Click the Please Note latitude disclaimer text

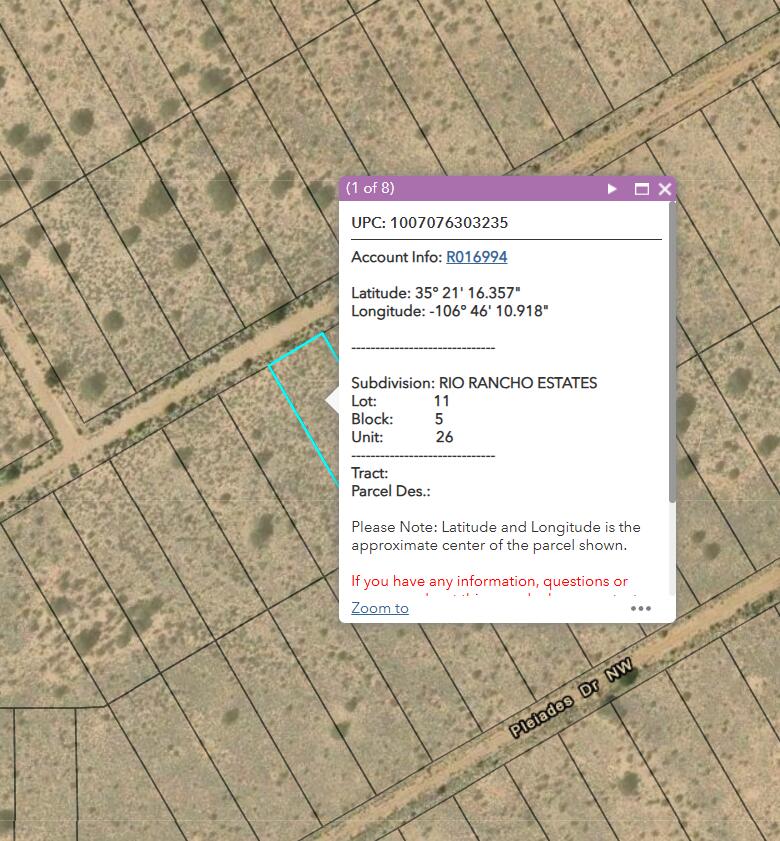[496, 536]
